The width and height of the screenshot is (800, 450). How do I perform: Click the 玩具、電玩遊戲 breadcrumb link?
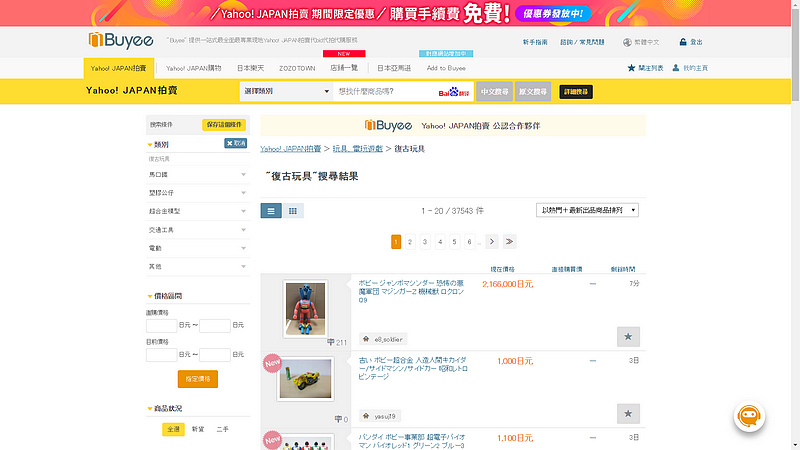(358, 148)
